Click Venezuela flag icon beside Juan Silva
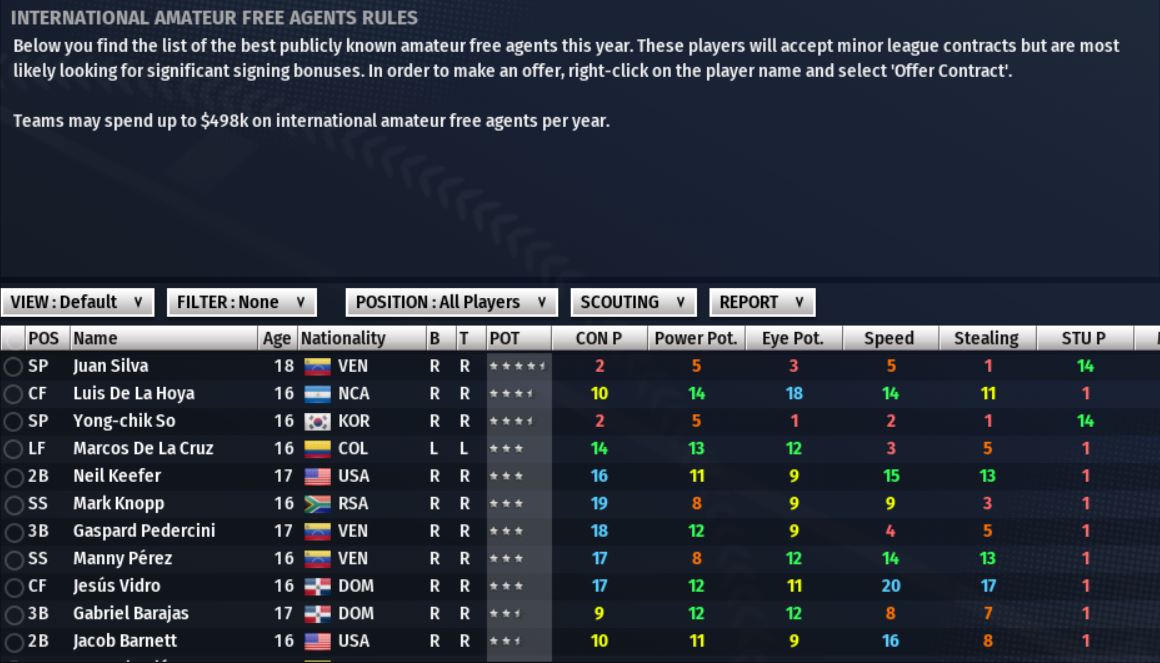 pos(317,366)
